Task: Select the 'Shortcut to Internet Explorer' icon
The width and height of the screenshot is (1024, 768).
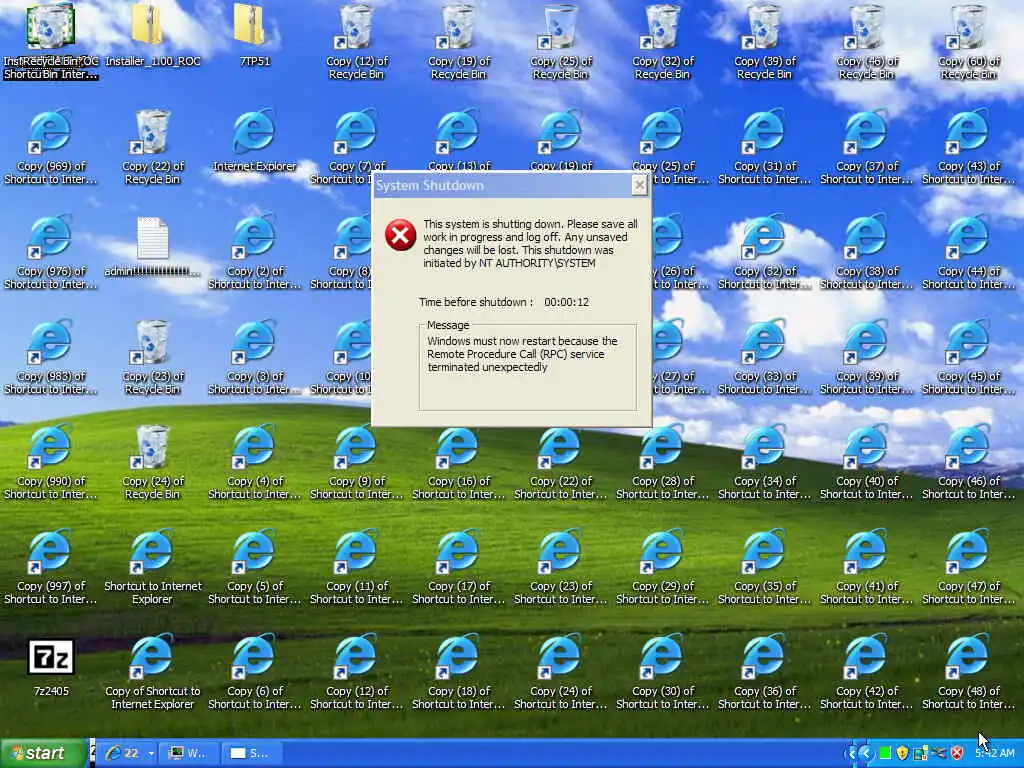Action: pos(153,568)
